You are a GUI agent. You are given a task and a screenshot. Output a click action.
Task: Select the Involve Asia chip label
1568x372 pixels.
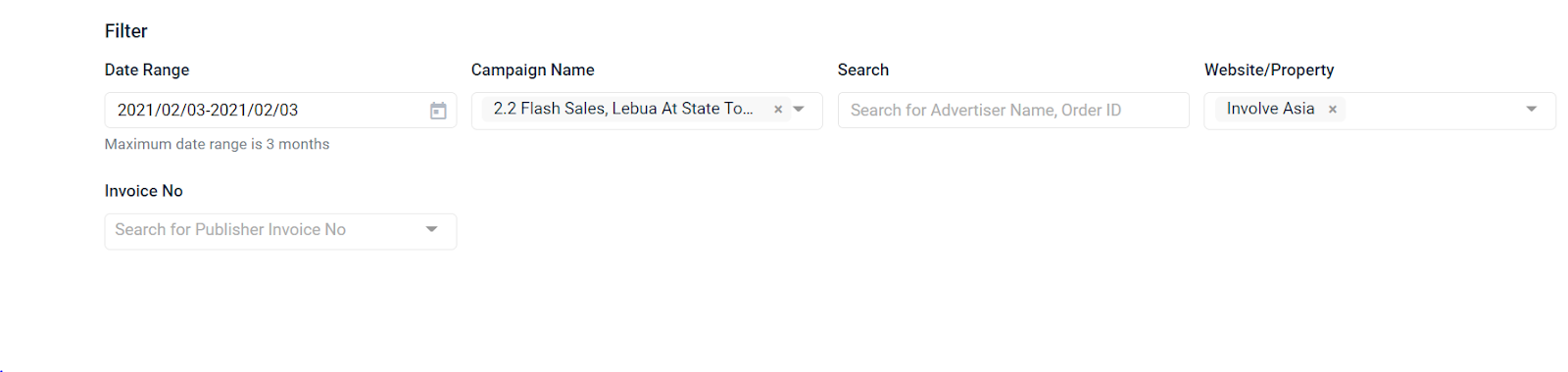coord(1270,109)
